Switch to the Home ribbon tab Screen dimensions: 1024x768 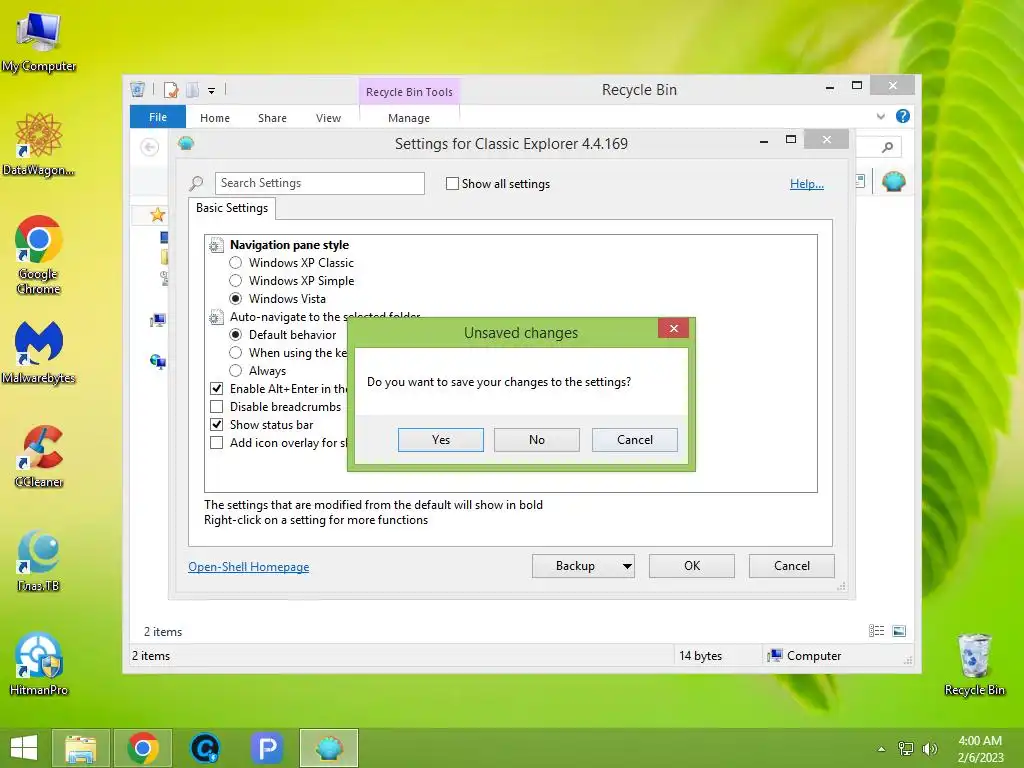point(215,118)
